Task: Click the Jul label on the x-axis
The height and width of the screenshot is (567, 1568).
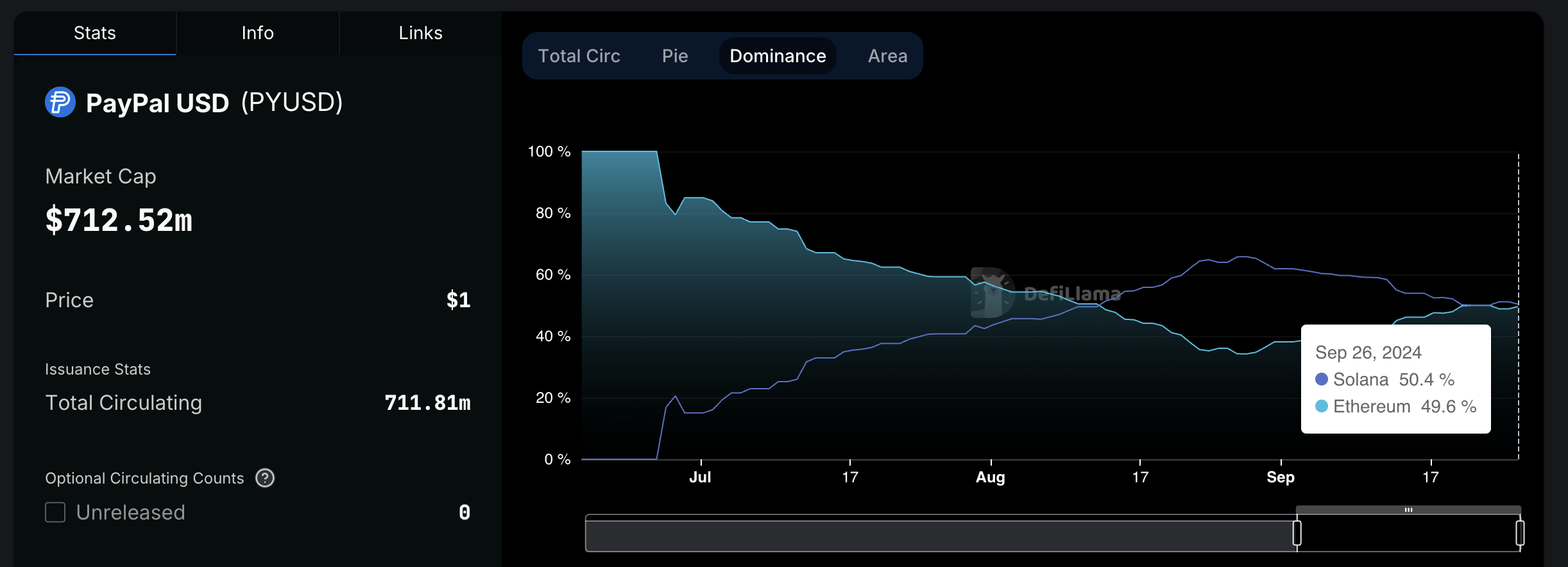Action: 700,477
